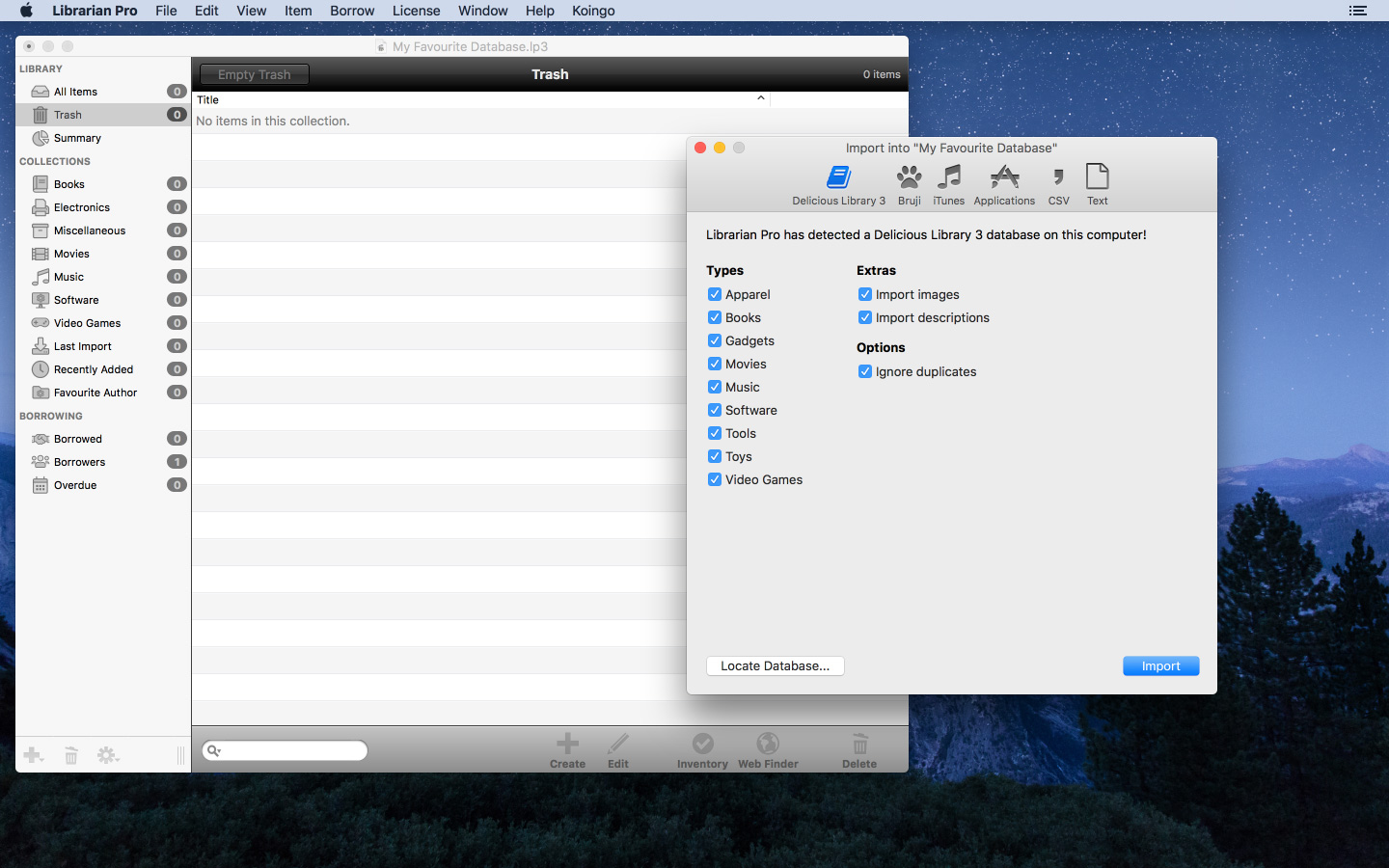The width and height of the screenshot is (1389, 868).
Task: Disable Import descriptions option
Action: click(x=865, y=317)
